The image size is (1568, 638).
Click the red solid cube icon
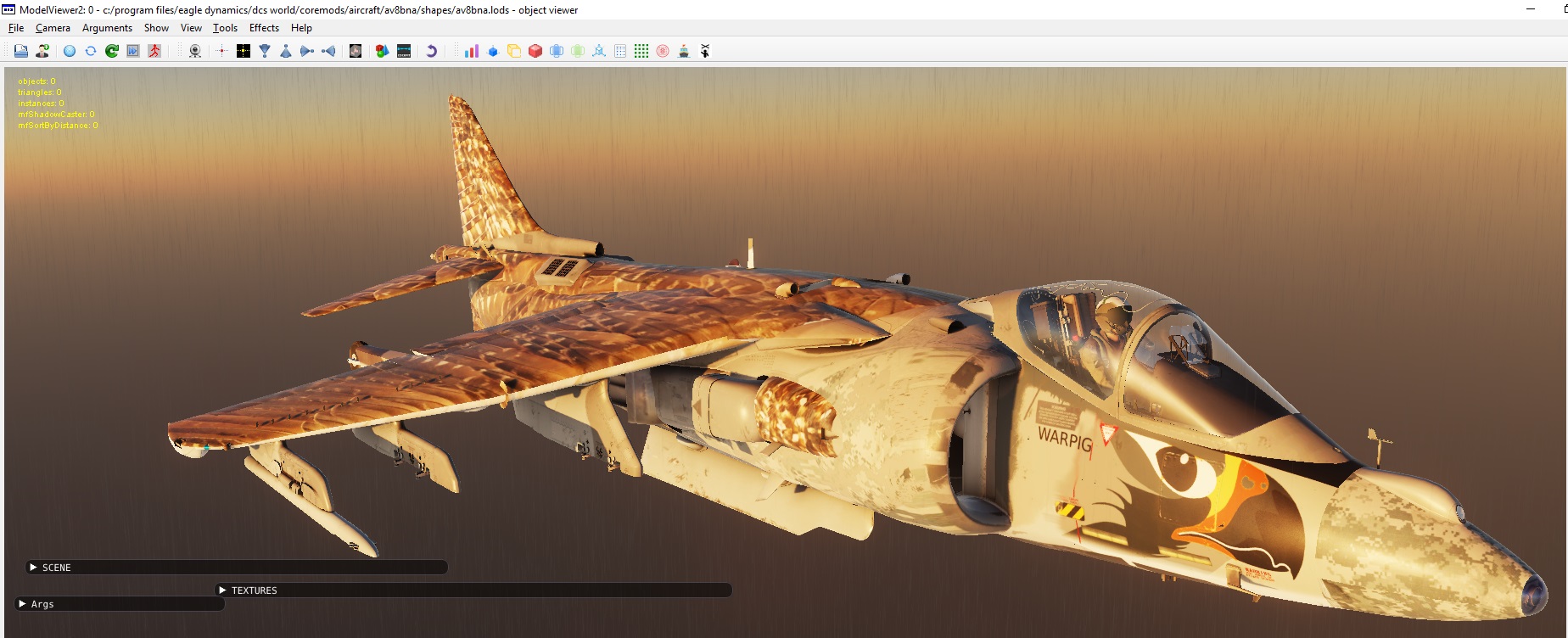coord(535,51)
